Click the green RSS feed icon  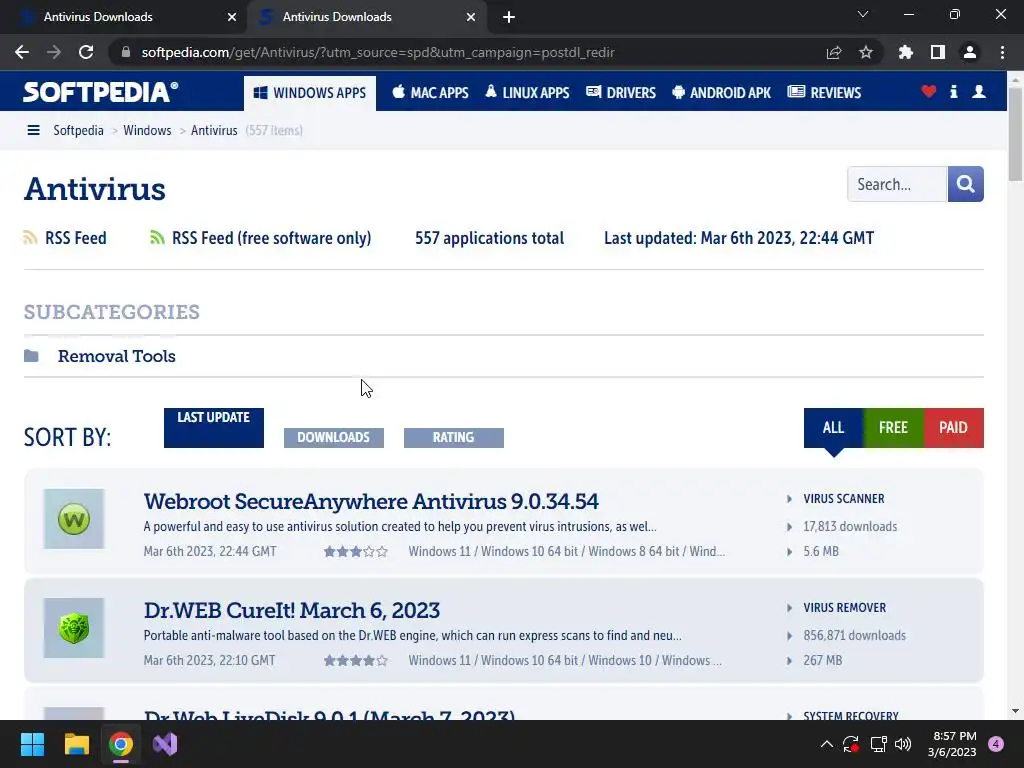pos(157,238)
